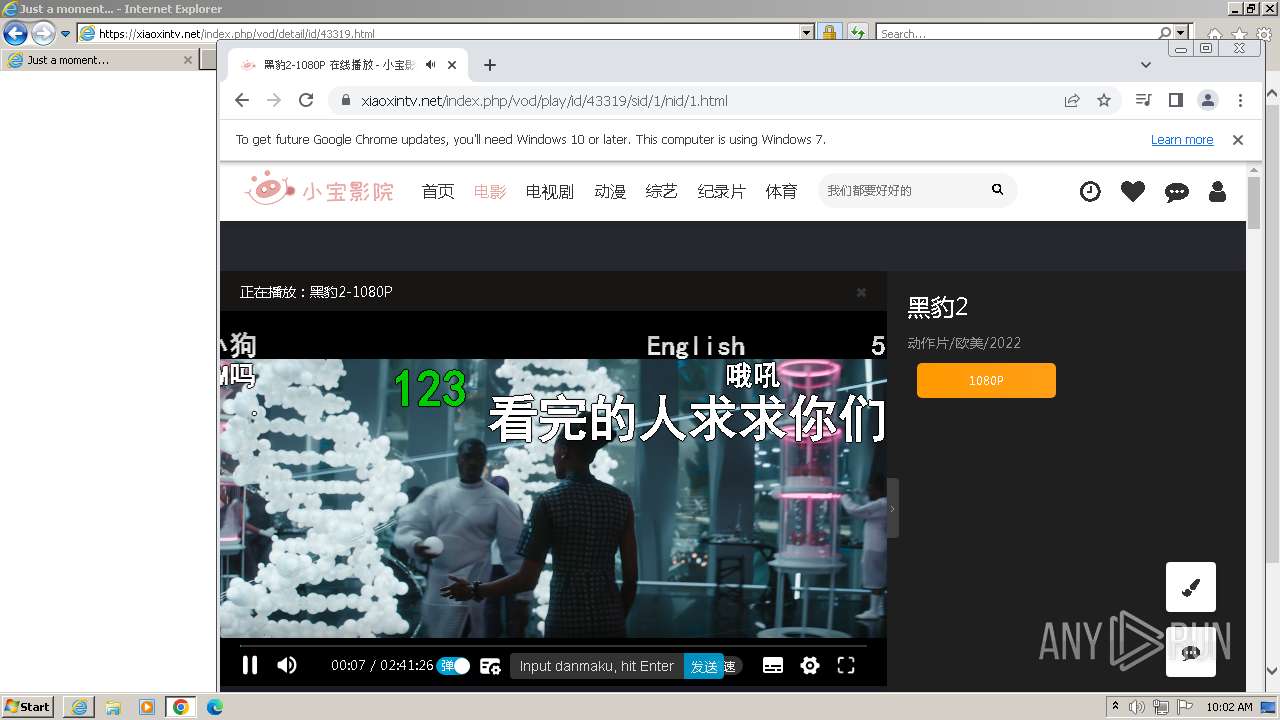The image size is (1280, 720).
Task: Open the Windows Start menu
Action: pos(28,707)
